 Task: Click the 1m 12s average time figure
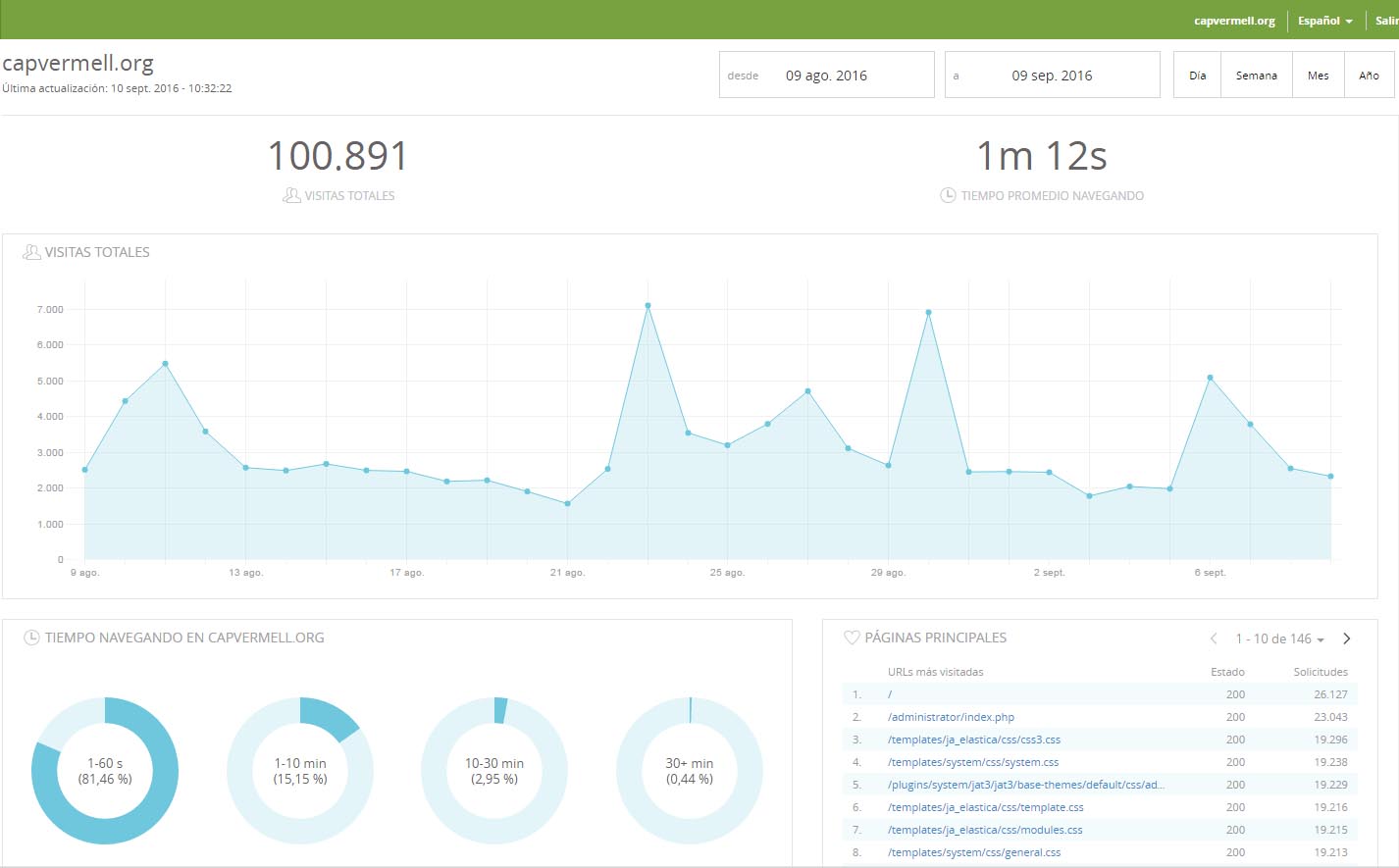point(1042,156)
